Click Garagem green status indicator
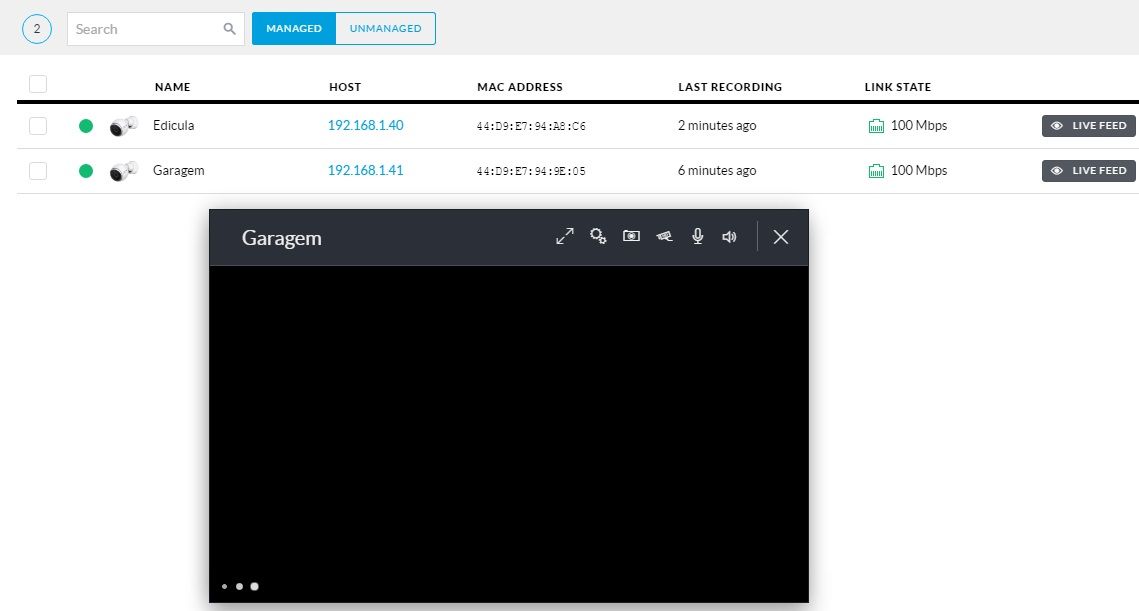This screenshot has width=1139, height=611. (x=86, y=171)
